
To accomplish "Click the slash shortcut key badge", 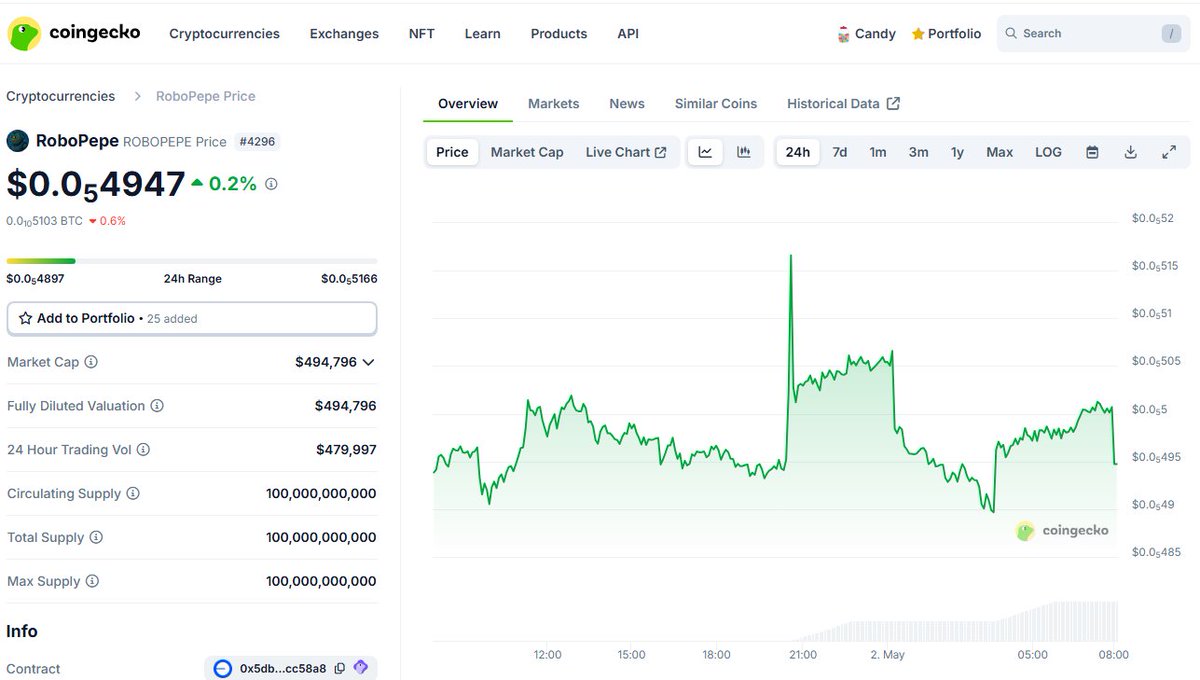I will [x=1171, y=34].
